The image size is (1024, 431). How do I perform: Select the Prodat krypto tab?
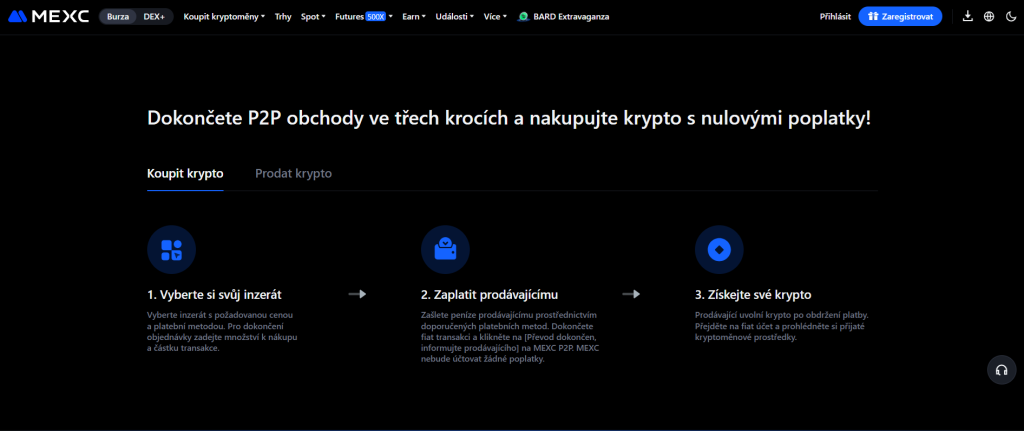[293, 174]
